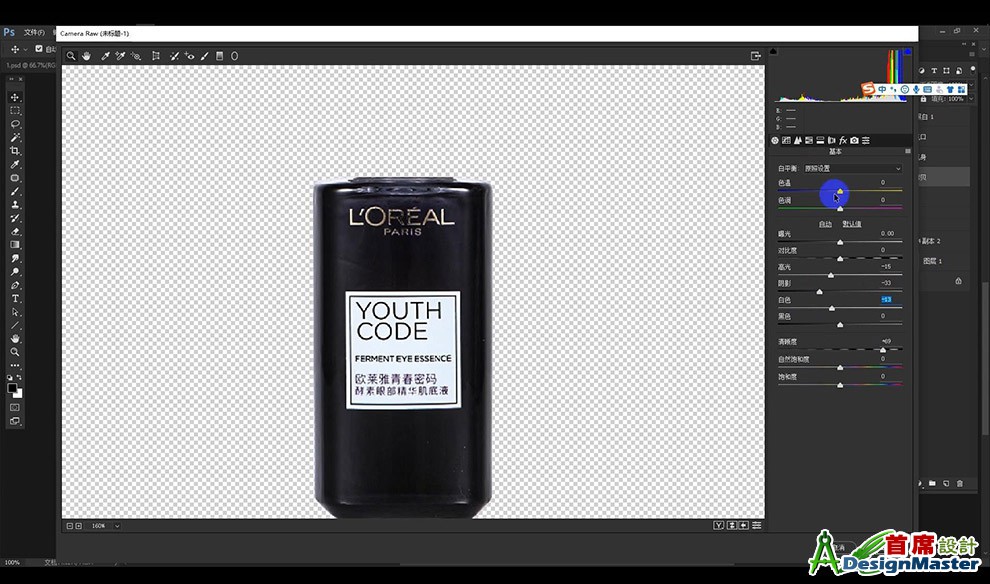
Task: Zoom in with the plus button
Action: 78,525
